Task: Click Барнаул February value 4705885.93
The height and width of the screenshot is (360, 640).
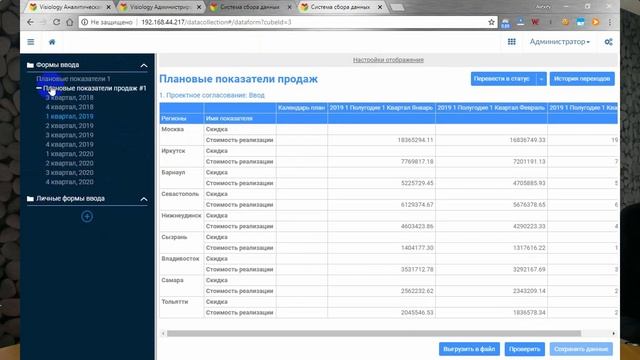Action: [x=491, y=183]
